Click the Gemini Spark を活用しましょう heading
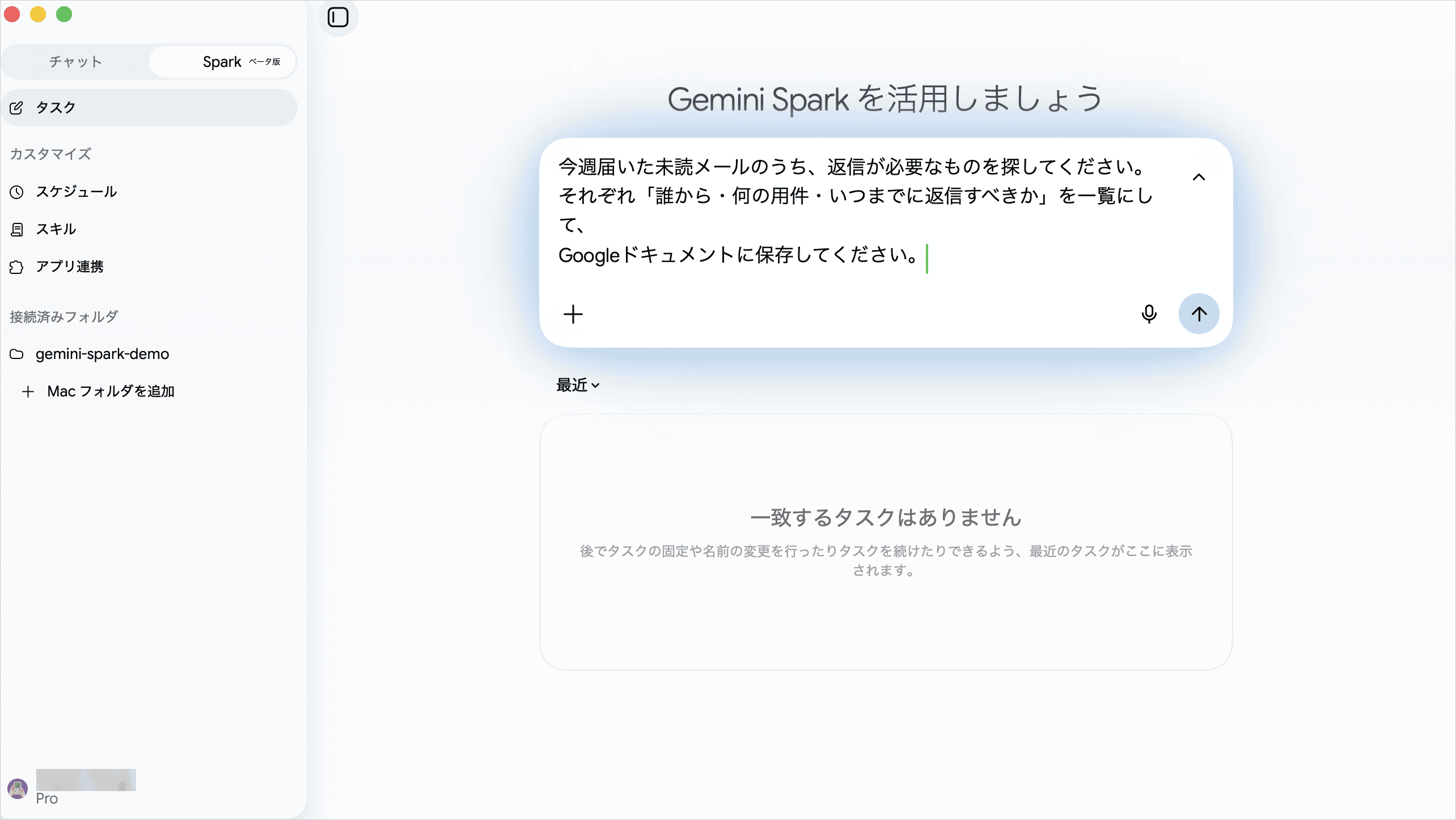 click(x=885, y=99)
